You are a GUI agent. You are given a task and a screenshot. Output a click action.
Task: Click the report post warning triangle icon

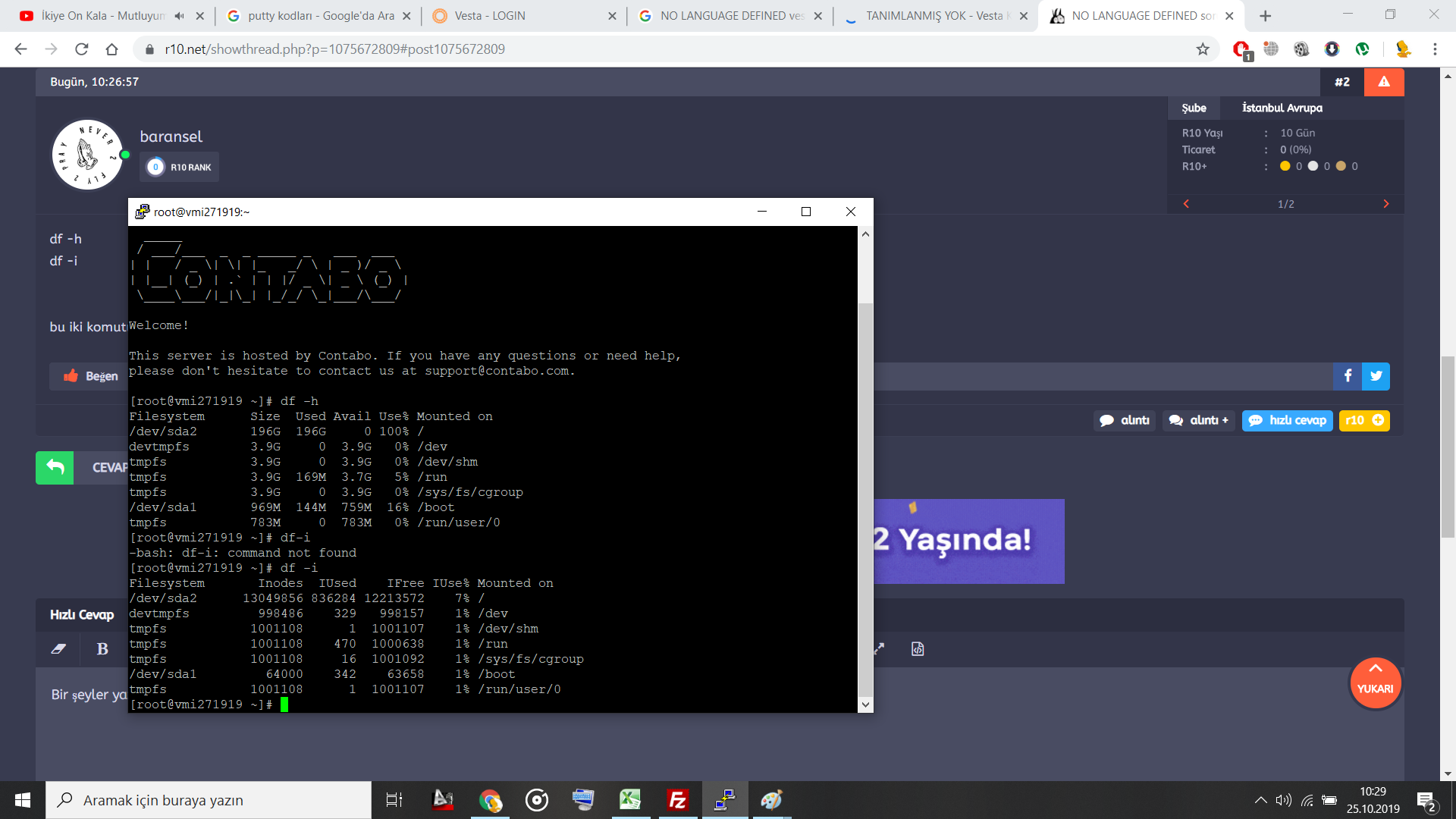(1384, 82)
